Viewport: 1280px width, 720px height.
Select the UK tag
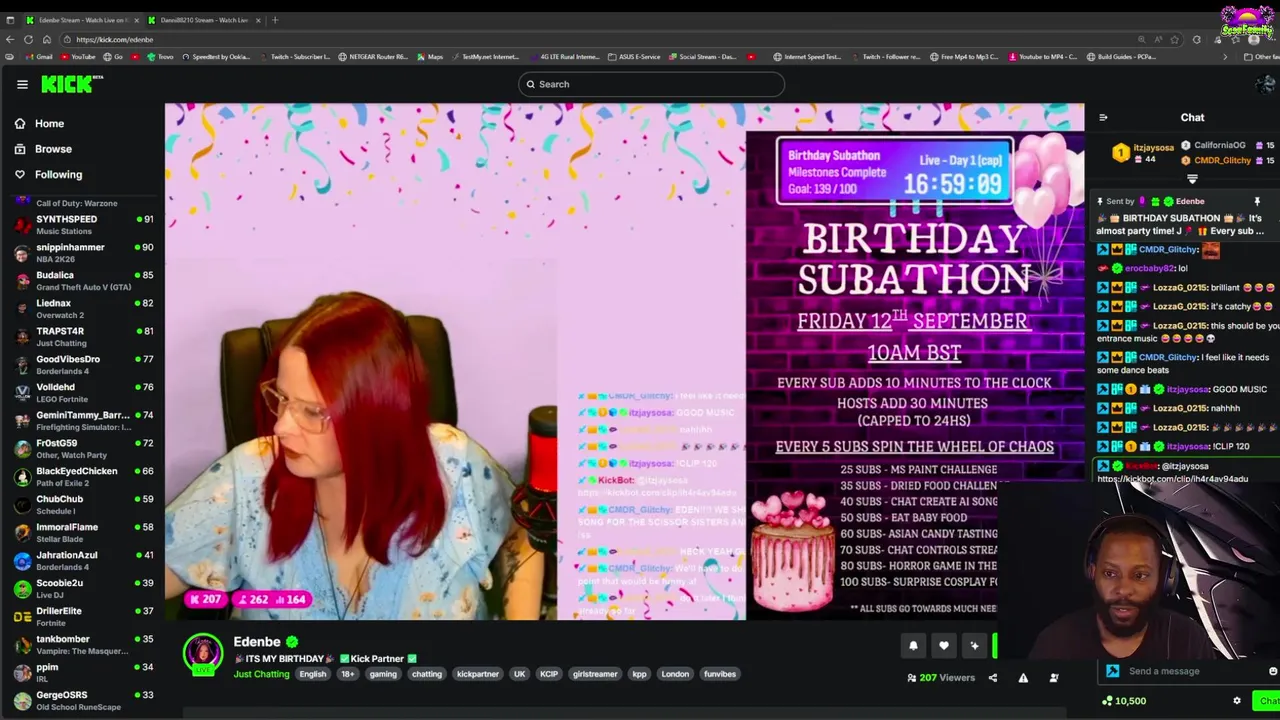[x=519, y=674]
